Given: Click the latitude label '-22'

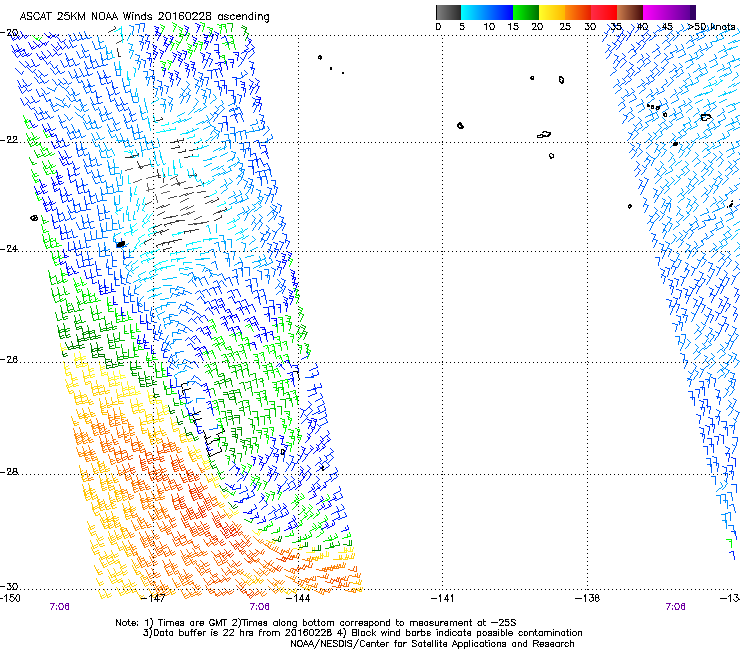Looking at the screenshot, I should 9,140.
